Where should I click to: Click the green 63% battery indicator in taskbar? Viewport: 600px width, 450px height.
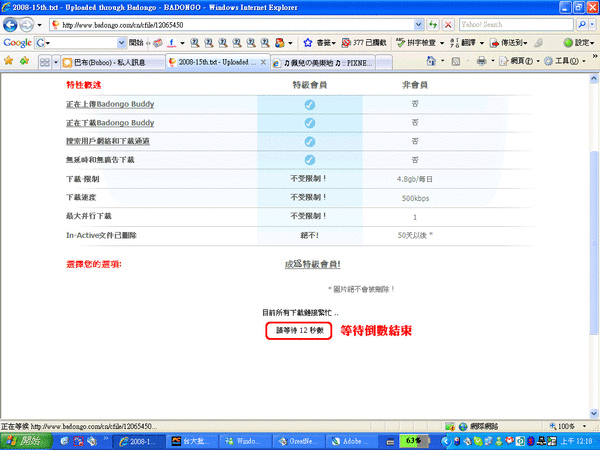coord(414,441)
